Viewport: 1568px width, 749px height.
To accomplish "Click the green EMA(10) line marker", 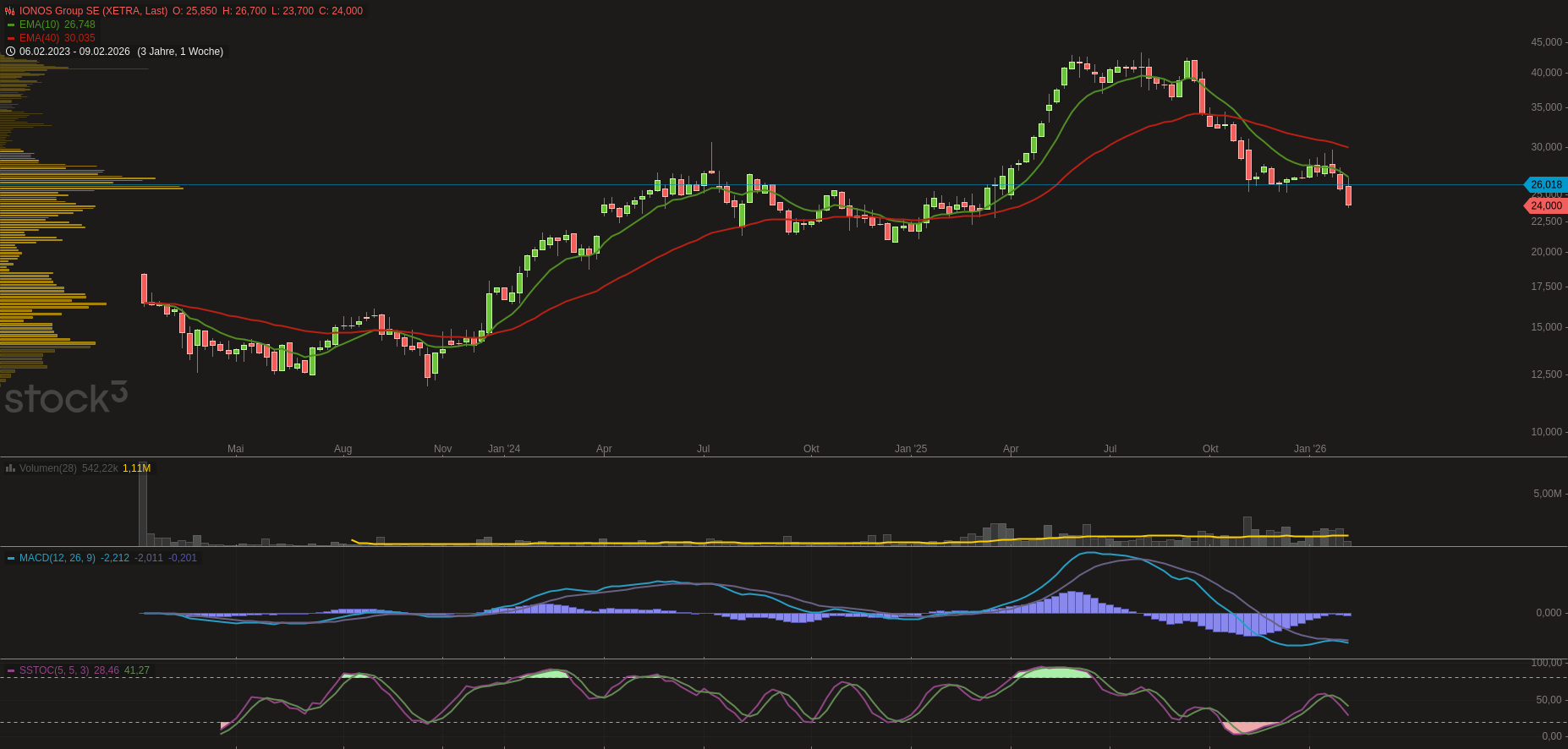I will [x=11, y=25].
